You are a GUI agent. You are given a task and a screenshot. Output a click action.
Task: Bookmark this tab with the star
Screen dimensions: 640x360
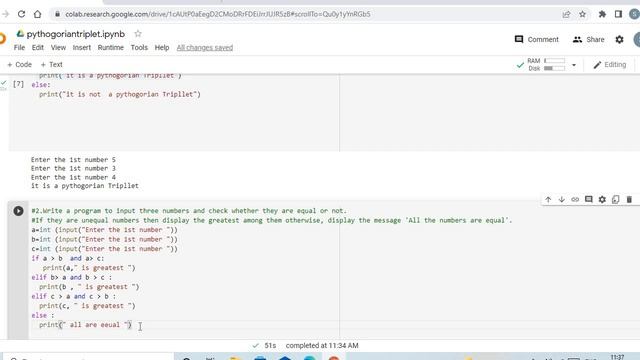582,14
